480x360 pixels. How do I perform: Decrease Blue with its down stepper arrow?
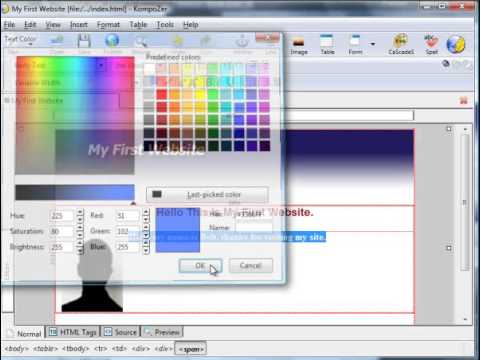pyautogui.click(x=146, y=250)
